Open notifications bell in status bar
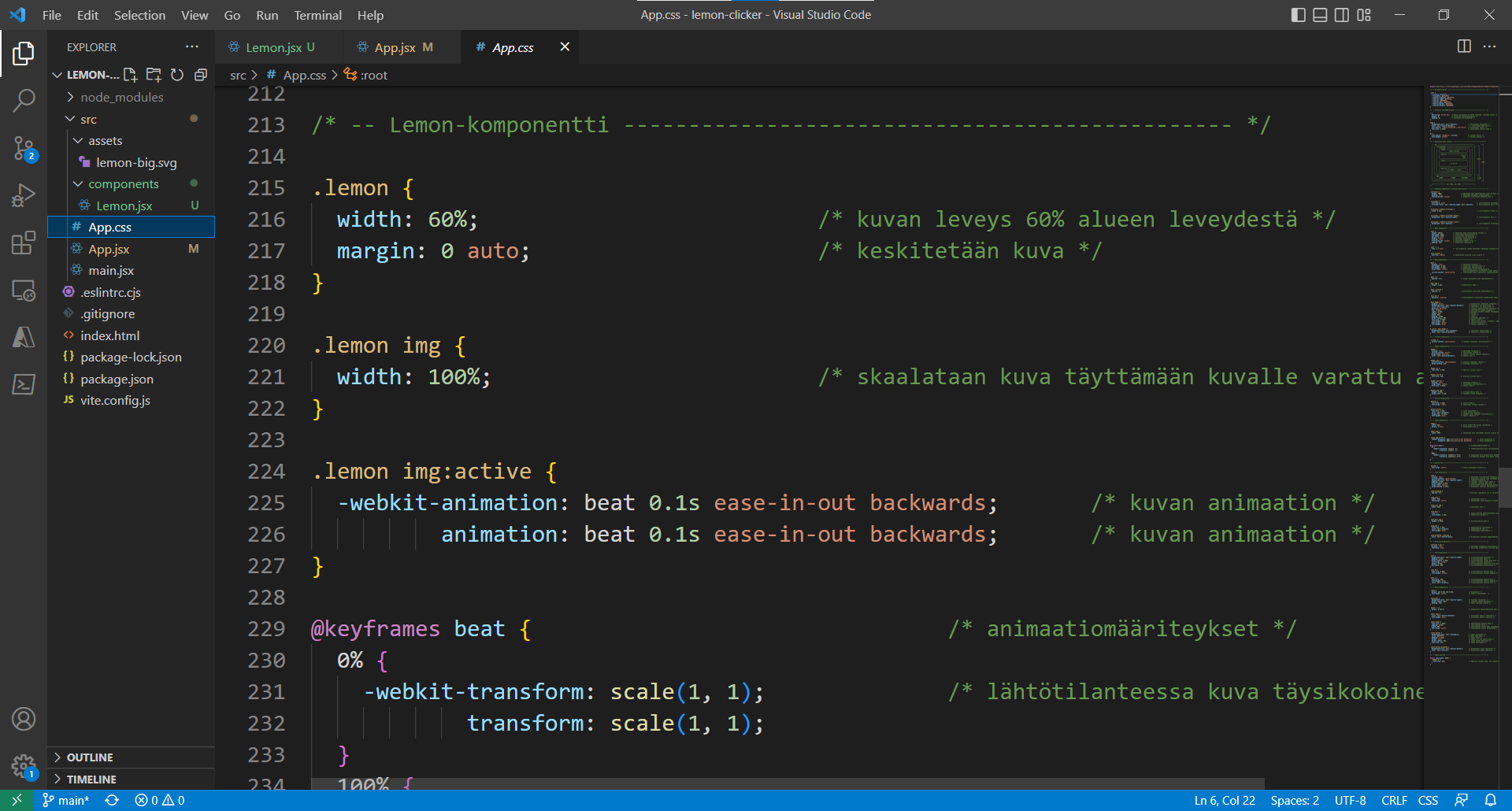The image size is (1512, 811). pos(1491,800)
